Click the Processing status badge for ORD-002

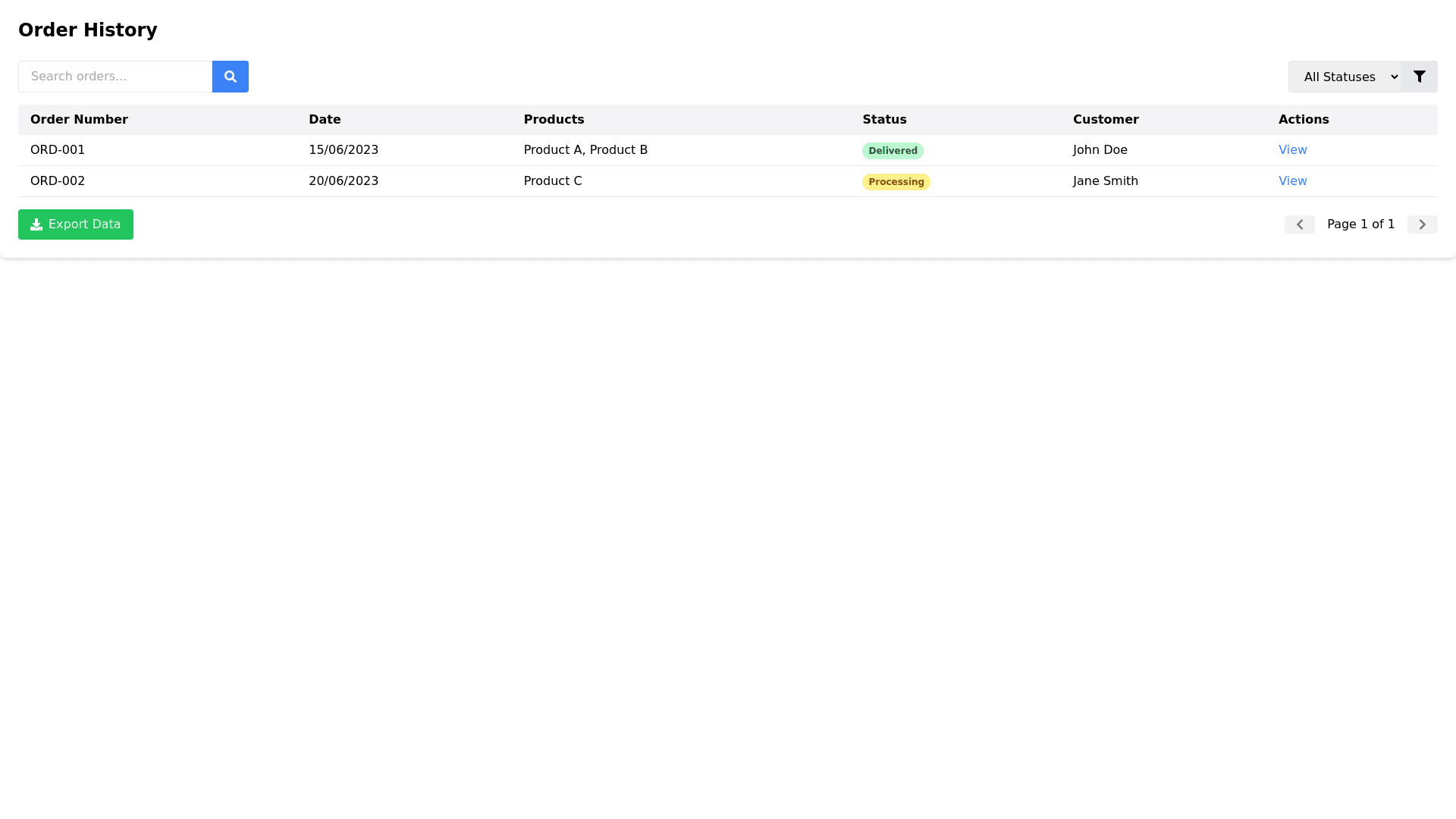[x=896, y=181]
